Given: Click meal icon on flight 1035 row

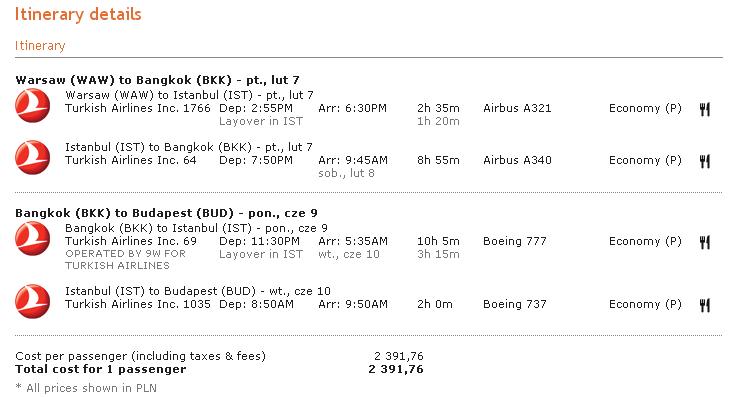Looking at the screenshot, I should pyautogui.click(x=704, y=305).
